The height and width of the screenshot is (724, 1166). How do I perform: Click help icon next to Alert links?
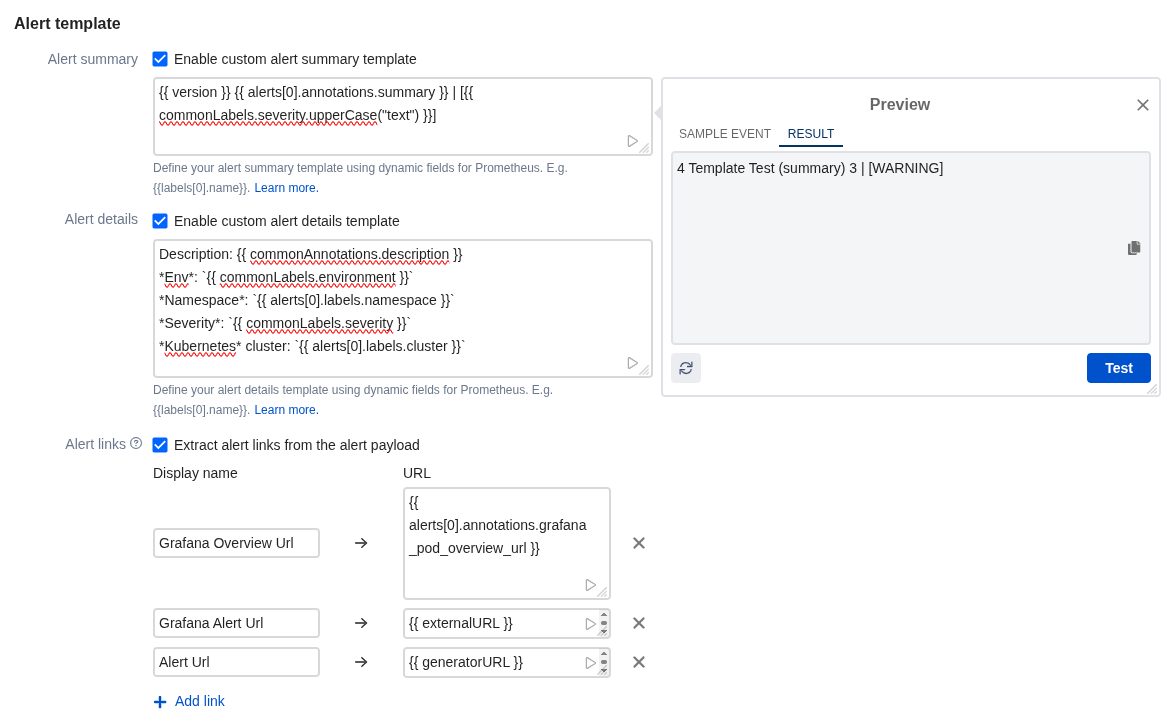coord(136,443)
